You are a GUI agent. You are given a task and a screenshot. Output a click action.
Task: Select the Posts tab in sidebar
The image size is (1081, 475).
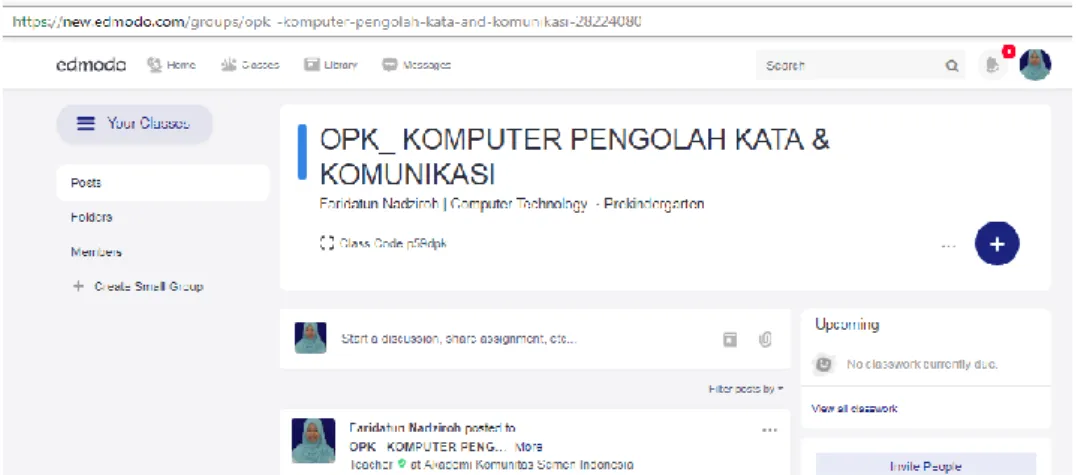click(x=163, y=183)
